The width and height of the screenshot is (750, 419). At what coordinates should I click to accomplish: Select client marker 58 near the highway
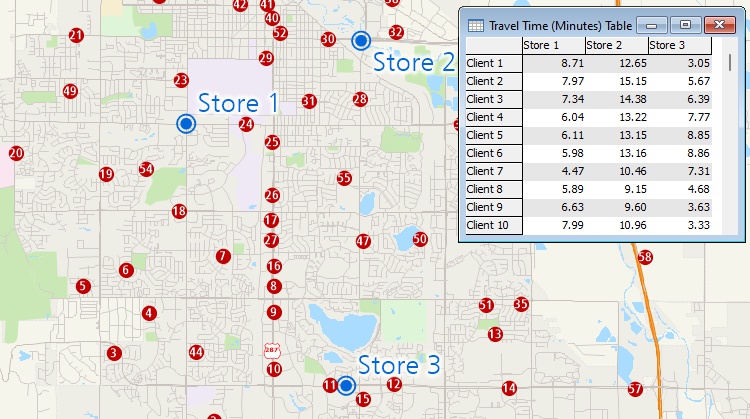point(644,257)
